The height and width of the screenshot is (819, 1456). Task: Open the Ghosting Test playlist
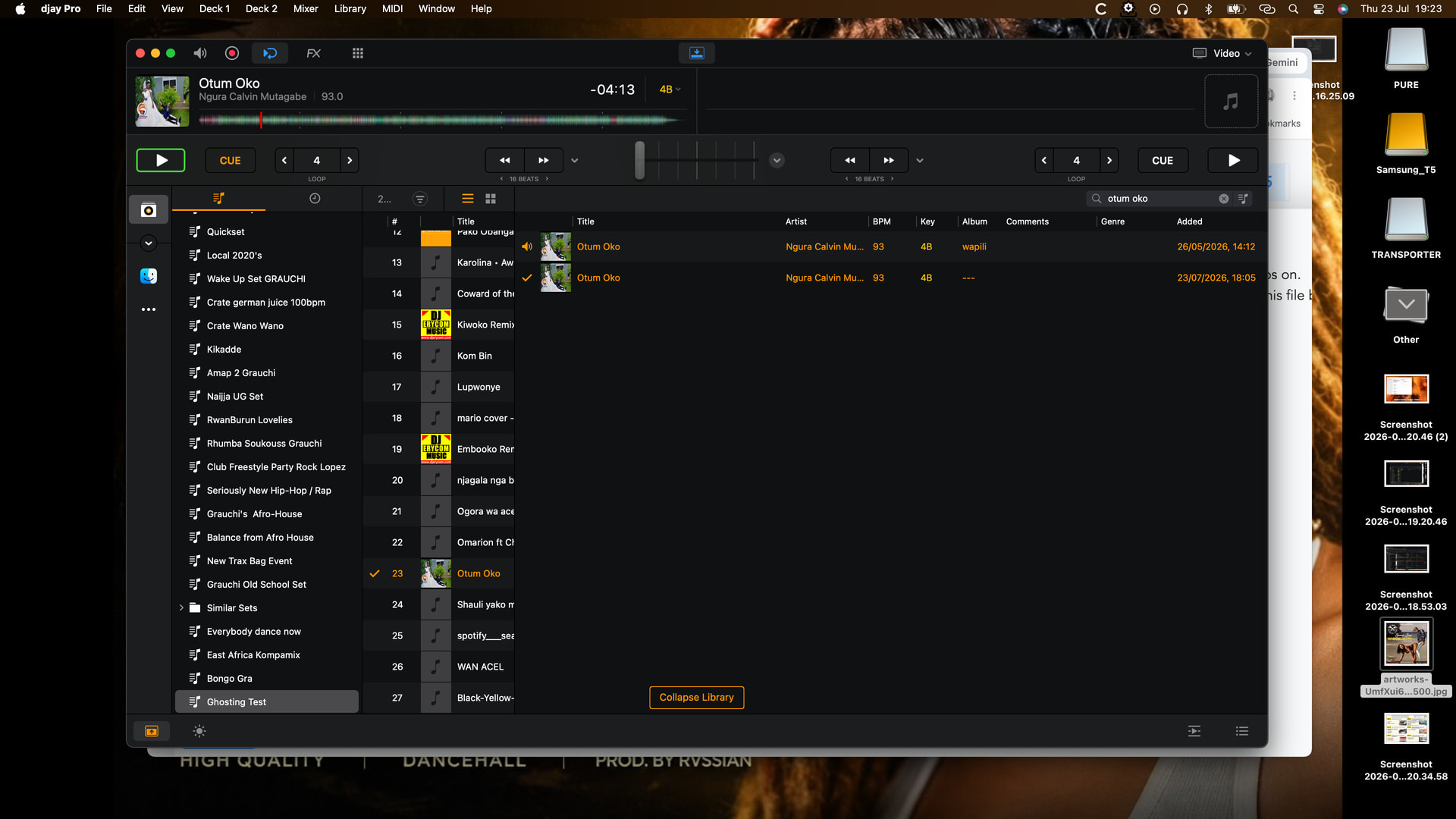(267, 702)
